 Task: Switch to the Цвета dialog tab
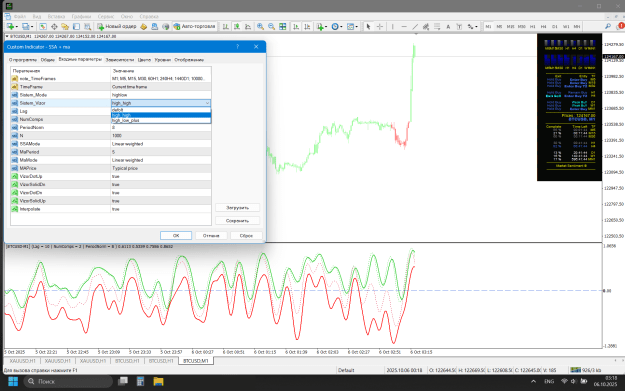pos(144,60)
